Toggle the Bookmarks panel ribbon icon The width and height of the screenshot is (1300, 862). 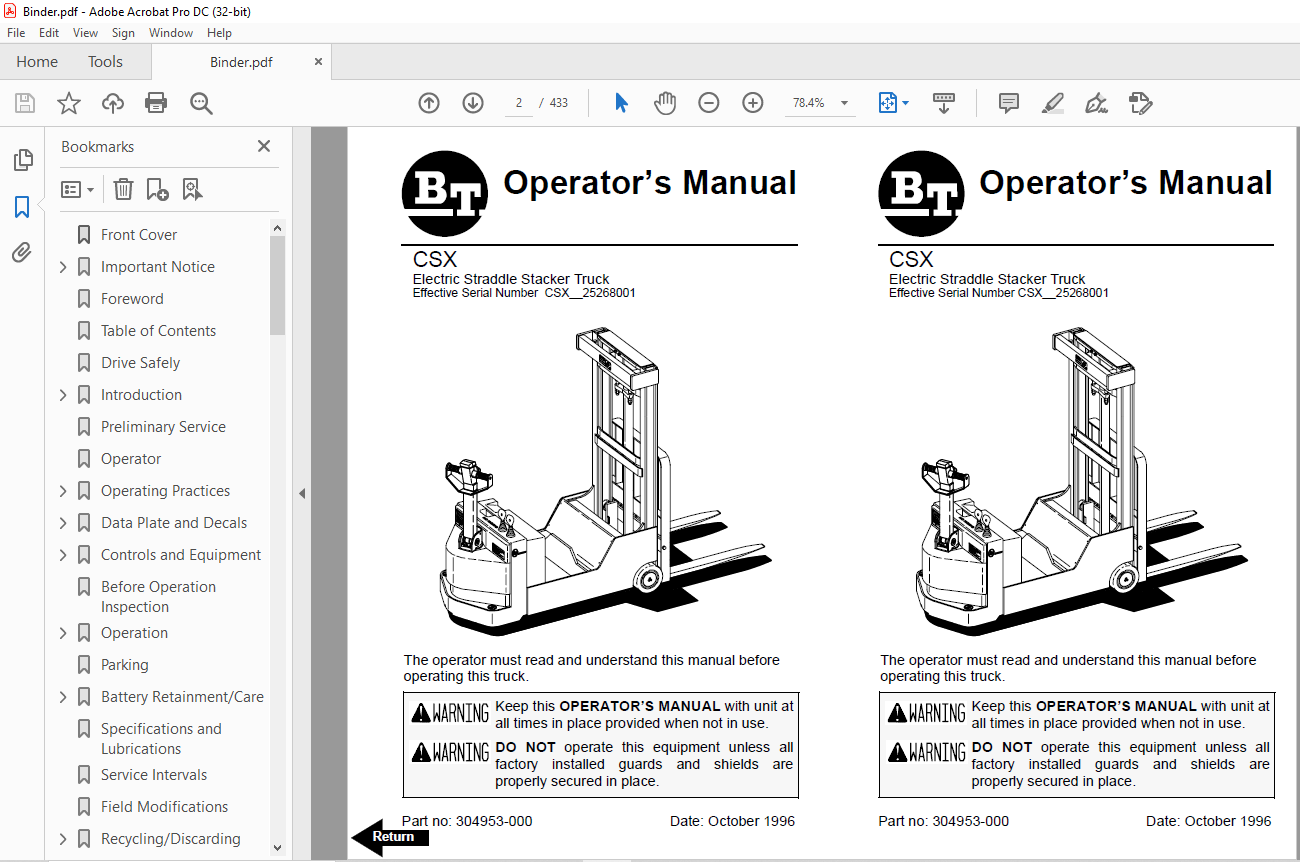pyautogui.click(x=22, y=207)
